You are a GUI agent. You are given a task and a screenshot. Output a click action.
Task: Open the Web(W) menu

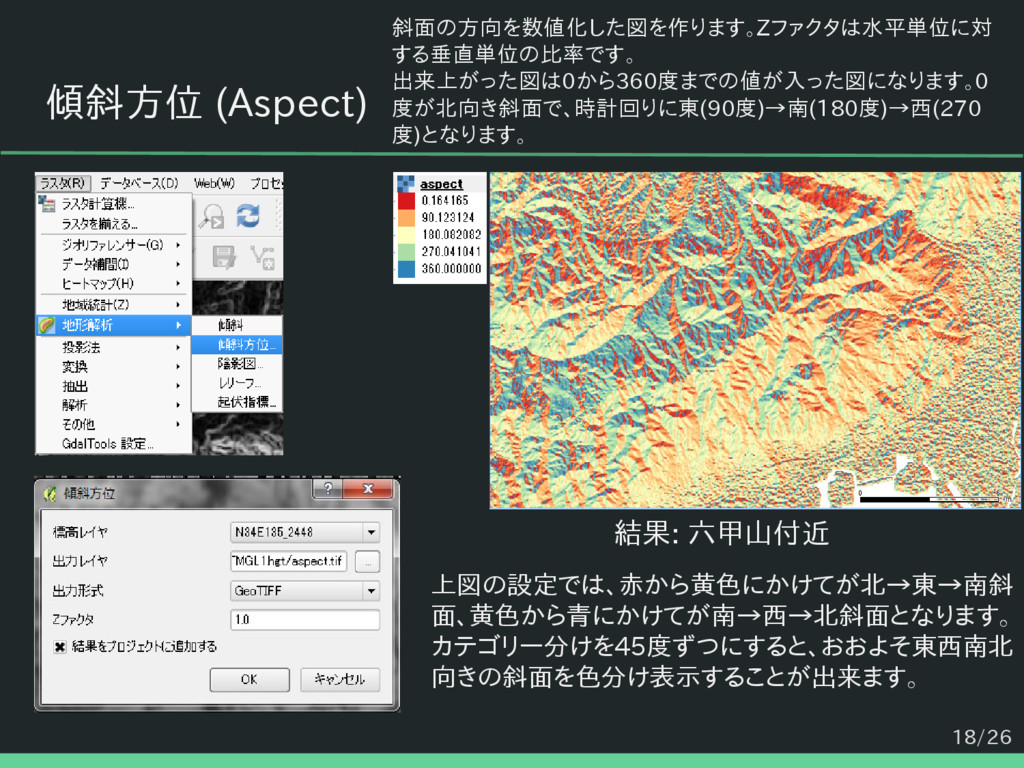(x=214, y=184)
